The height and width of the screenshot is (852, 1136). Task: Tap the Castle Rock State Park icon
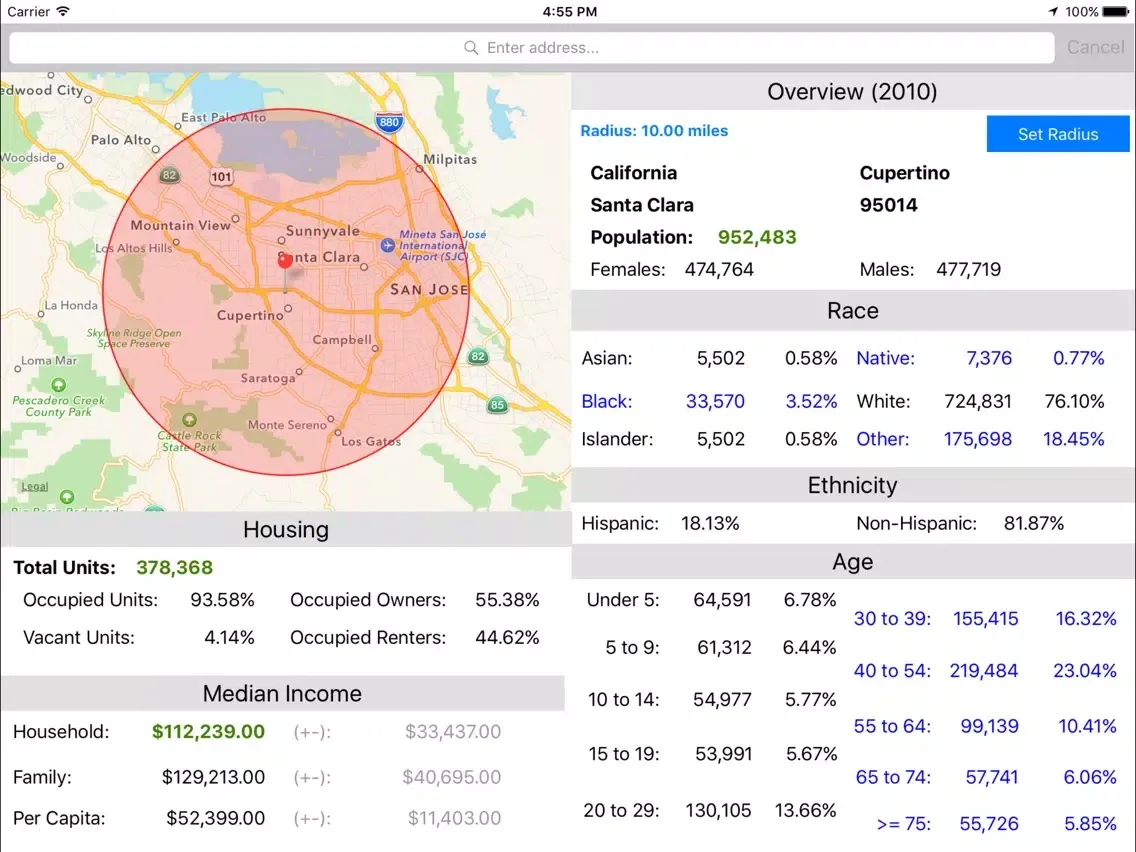(189, 420)
